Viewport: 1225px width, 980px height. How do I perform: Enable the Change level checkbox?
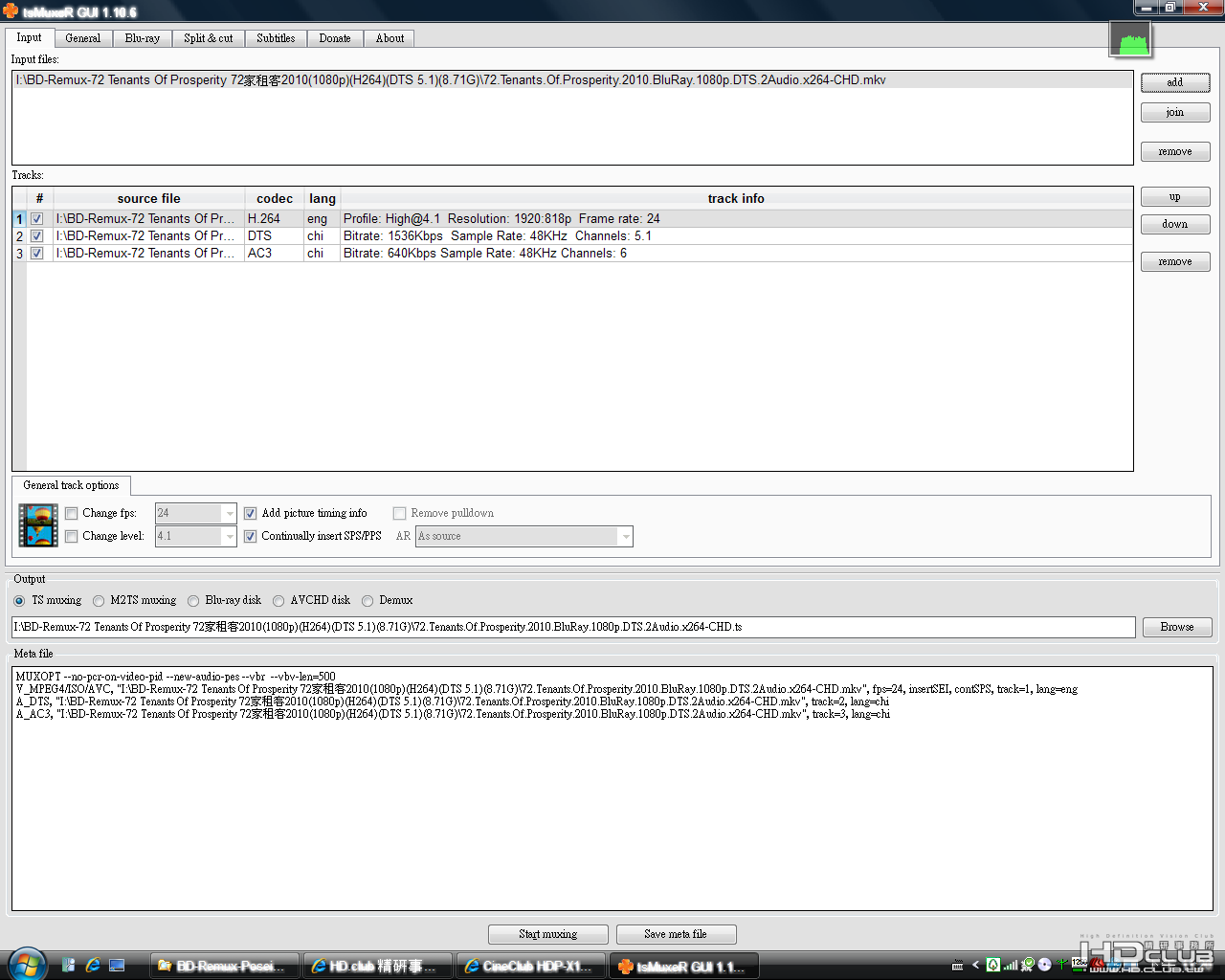tap(72, 536)
